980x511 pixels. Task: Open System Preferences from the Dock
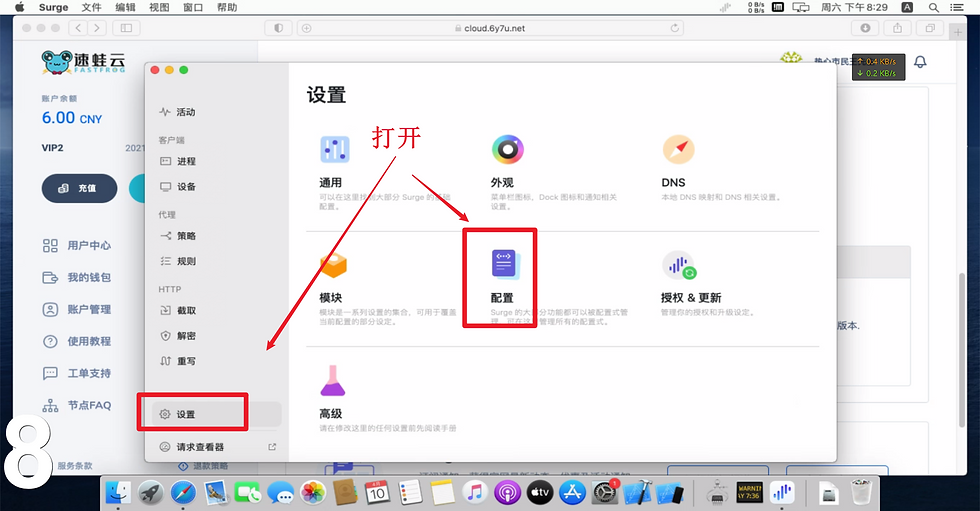tap(605, 493)
